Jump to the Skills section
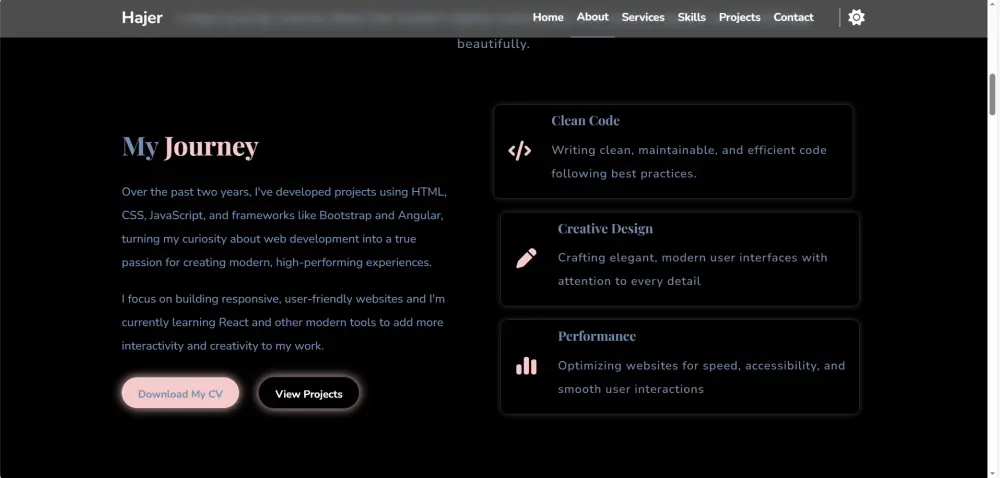 (x=691, y=17)
